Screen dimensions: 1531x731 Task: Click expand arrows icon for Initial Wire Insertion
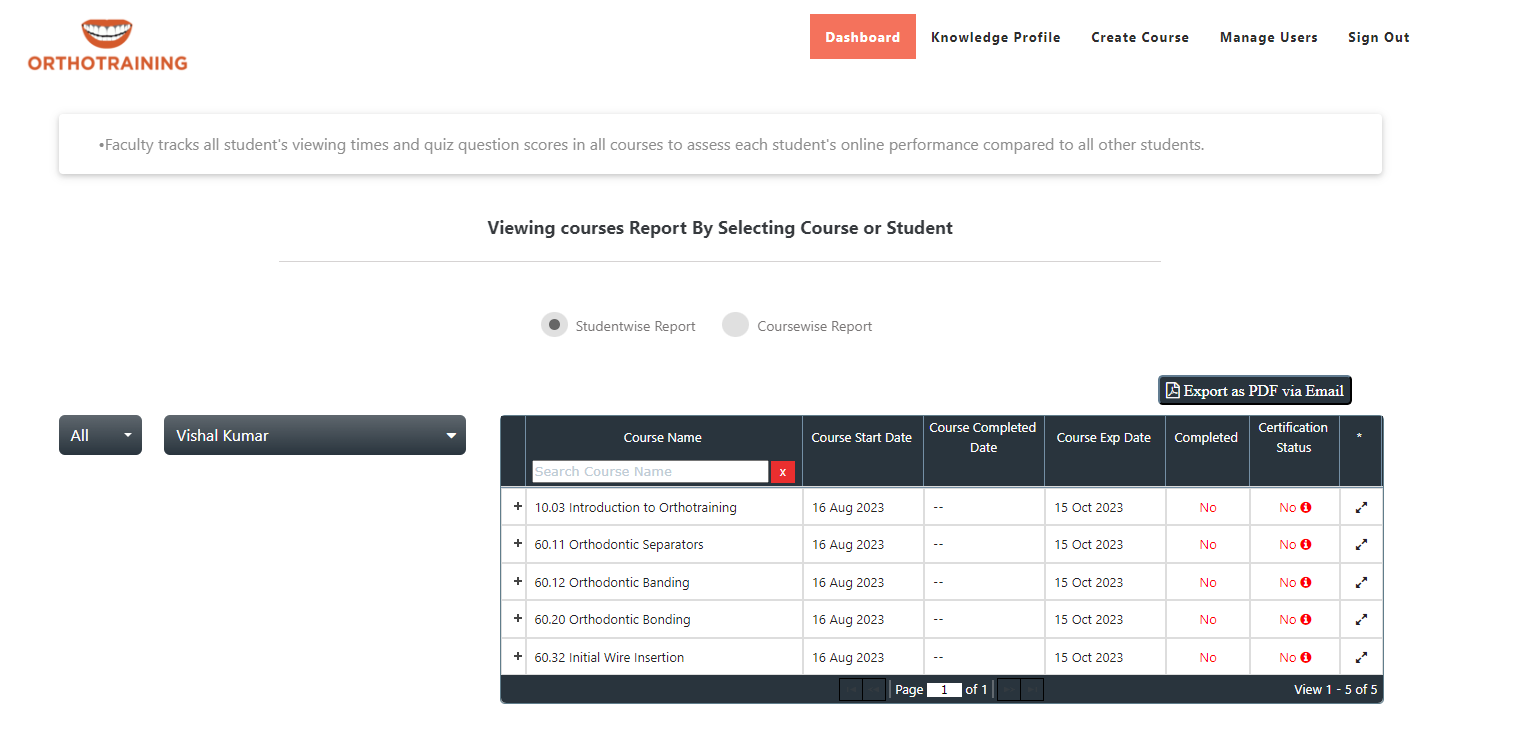tap(1361, 658)
